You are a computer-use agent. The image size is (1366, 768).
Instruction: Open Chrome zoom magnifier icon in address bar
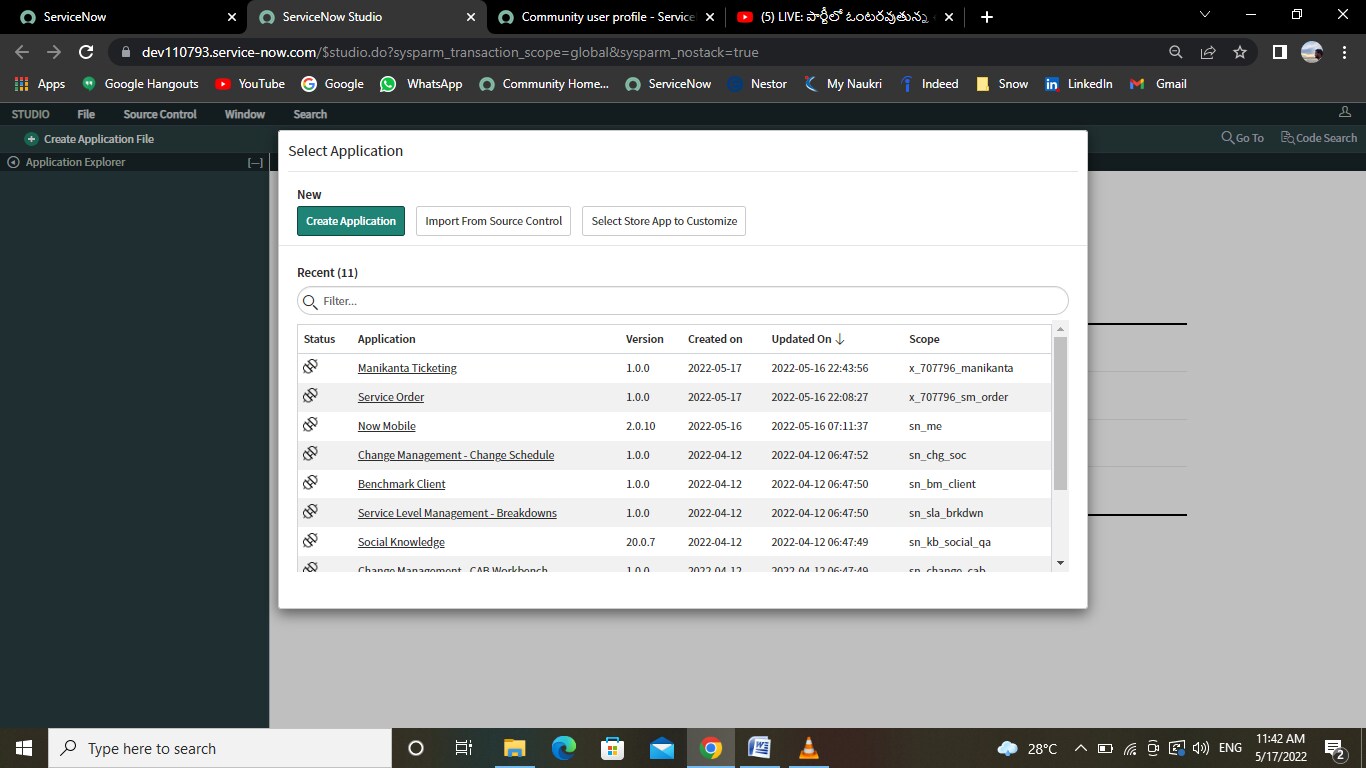click(1176, 52)
